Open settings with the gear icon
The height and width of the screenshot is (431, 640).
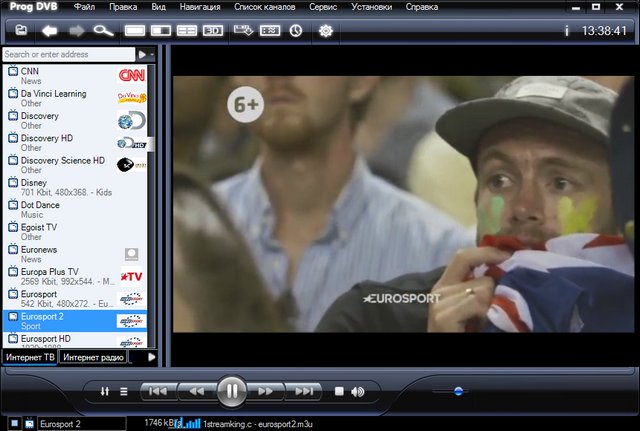pyautogui.click(x=325, y=31)
